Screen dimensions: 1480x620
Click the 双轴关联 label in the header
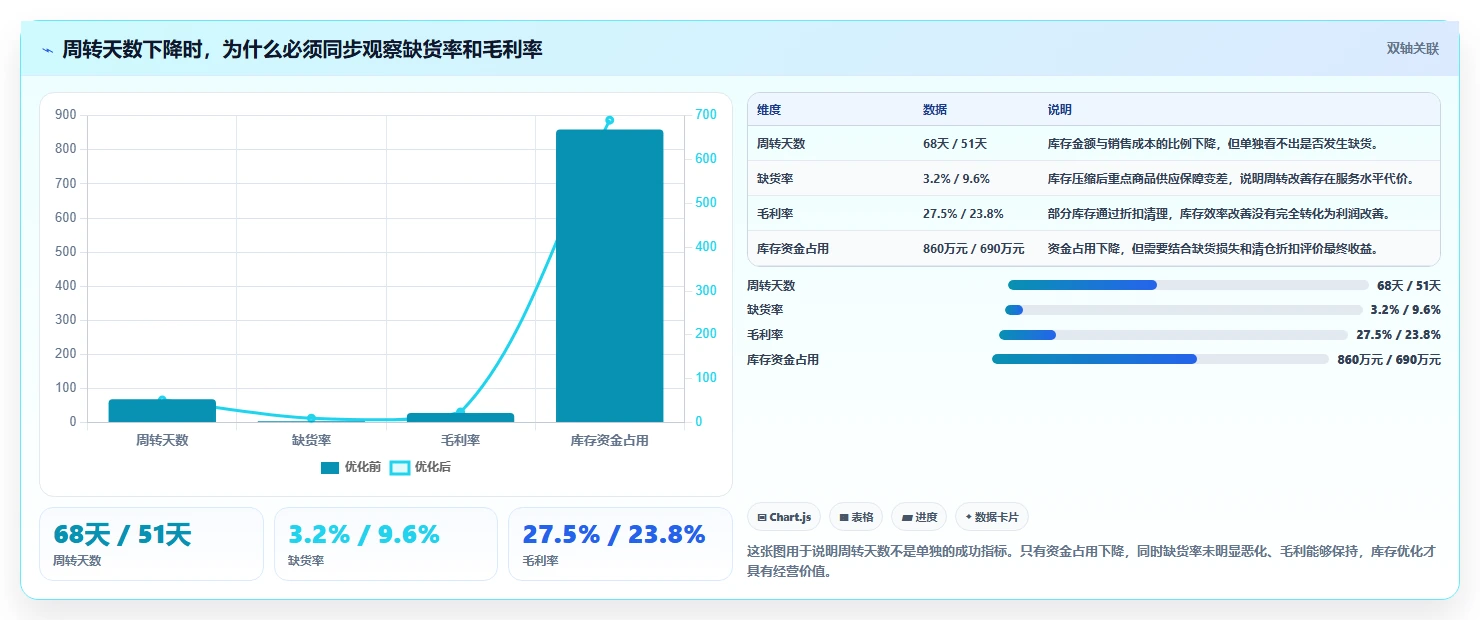(1412, 49)
